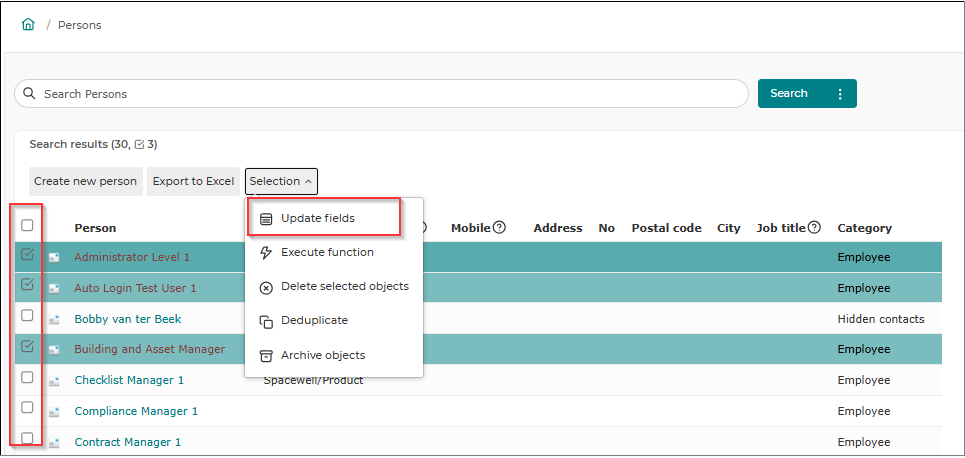Check the Bobby van ter Beek checkbox
Image resolution: width=965 pixels, height=458 pixels.
(x=27, y=315)
